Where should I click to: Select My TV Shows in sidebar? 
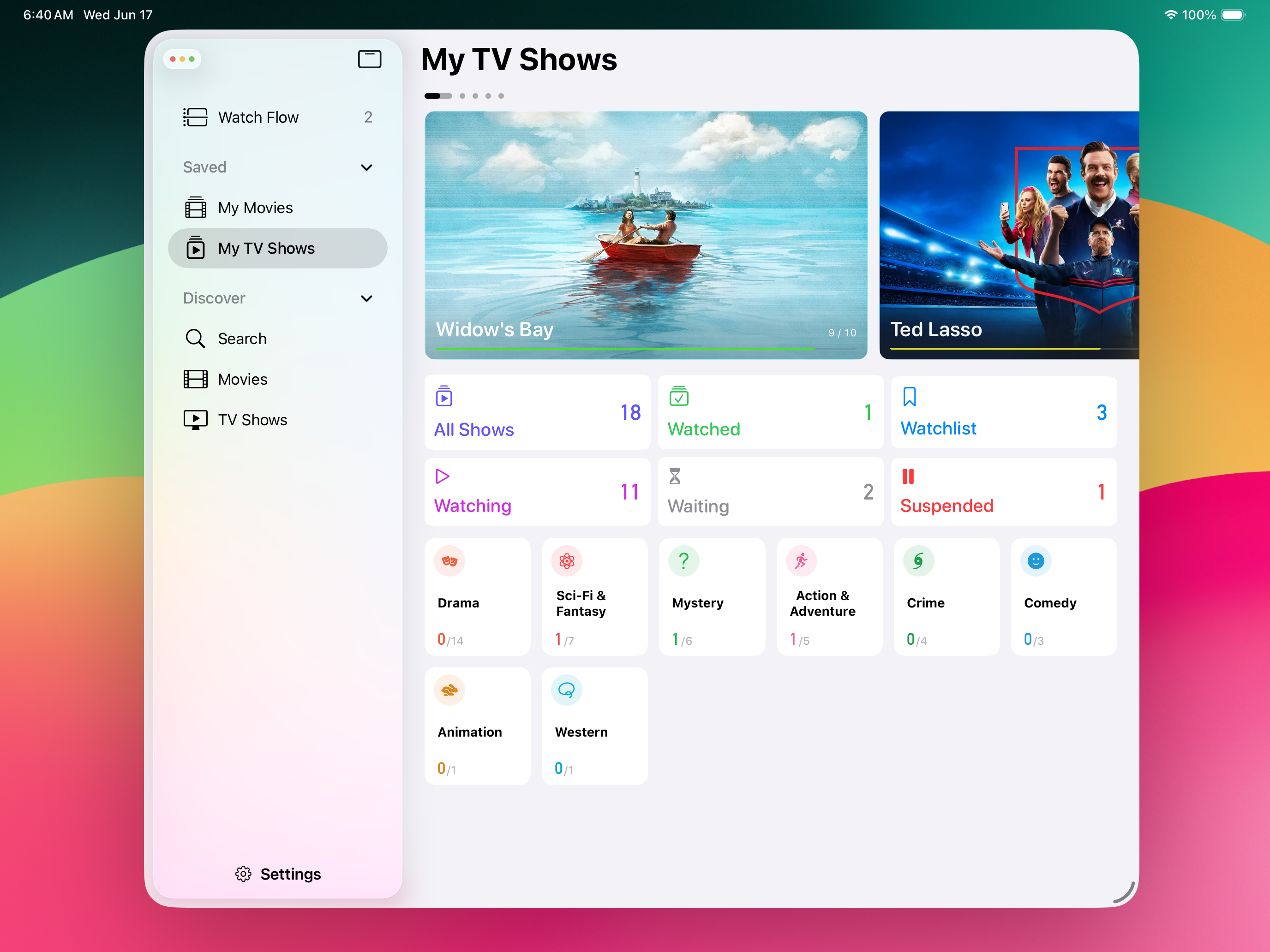coord(278,248)
